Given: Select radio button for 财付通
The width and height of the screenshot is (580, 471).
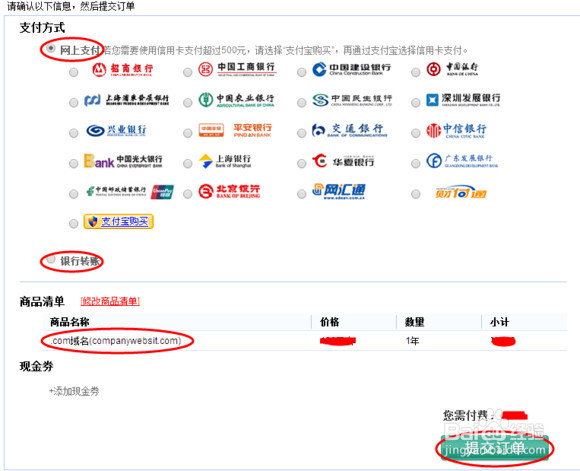Looking at the screenshot, I should pyautogui.click(x=415, y=193).
